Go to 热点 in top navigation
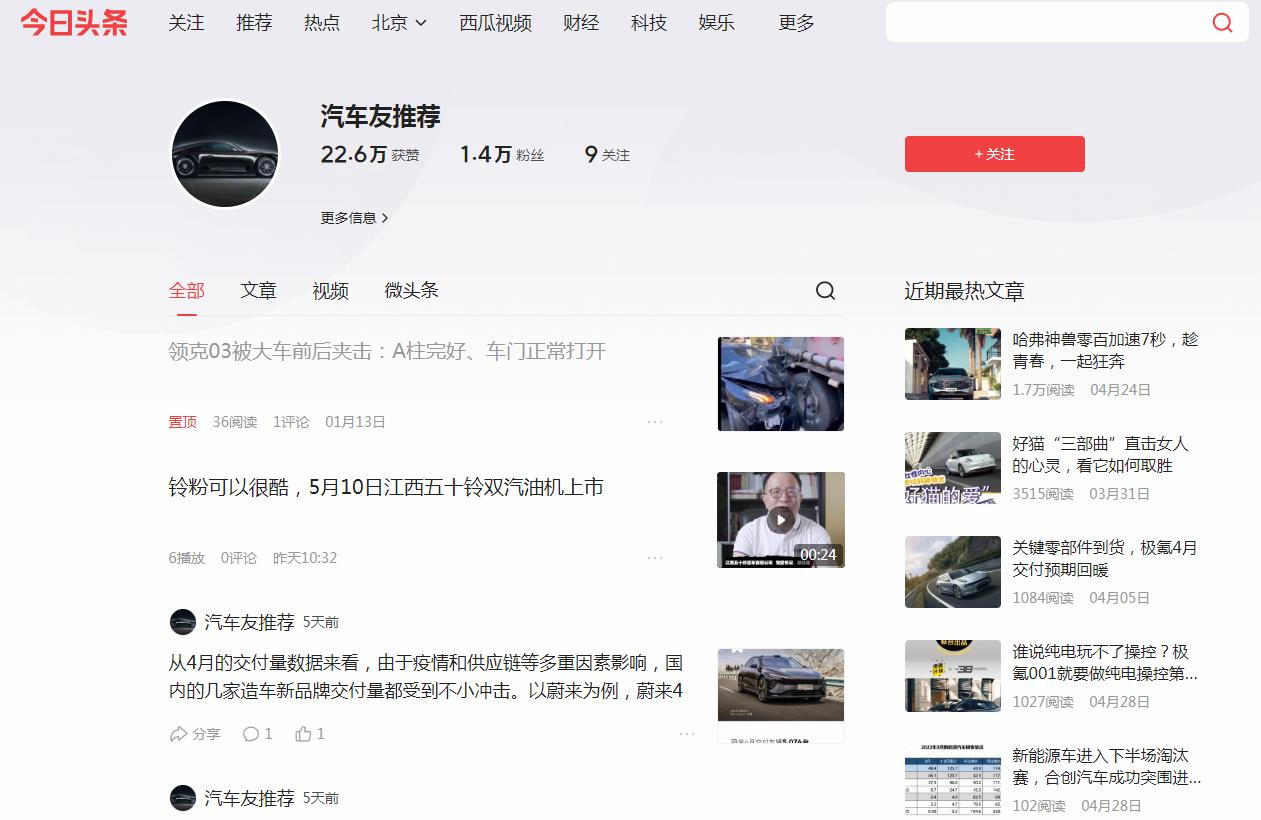Screen dimensions: 1261x820 click(x=322, y=22)
